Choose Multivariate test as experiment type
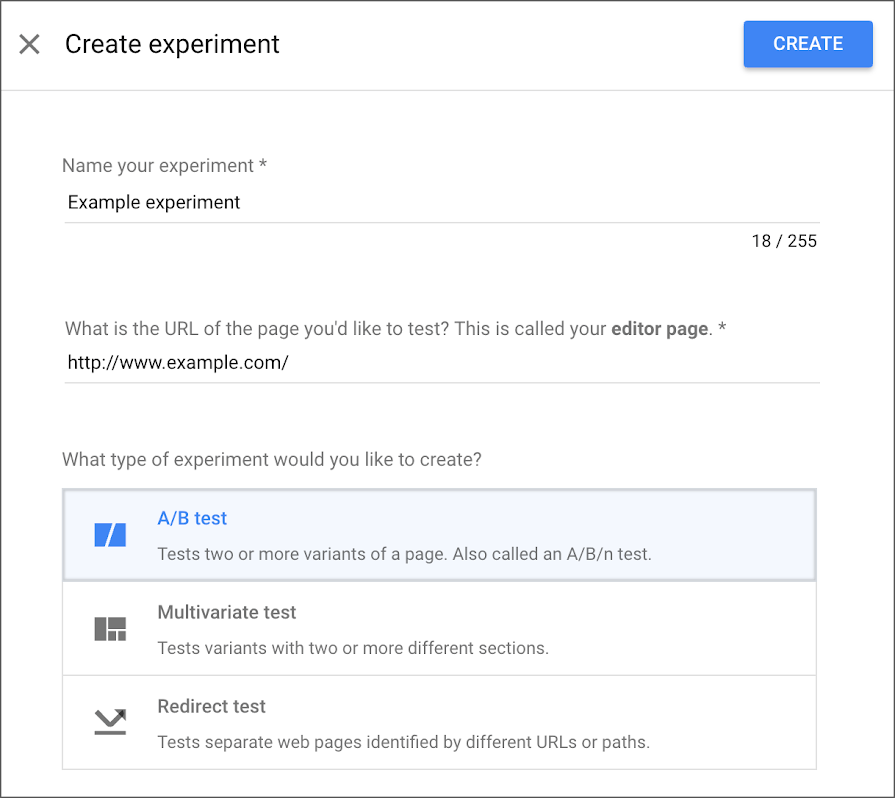 (x=440, y=628)
